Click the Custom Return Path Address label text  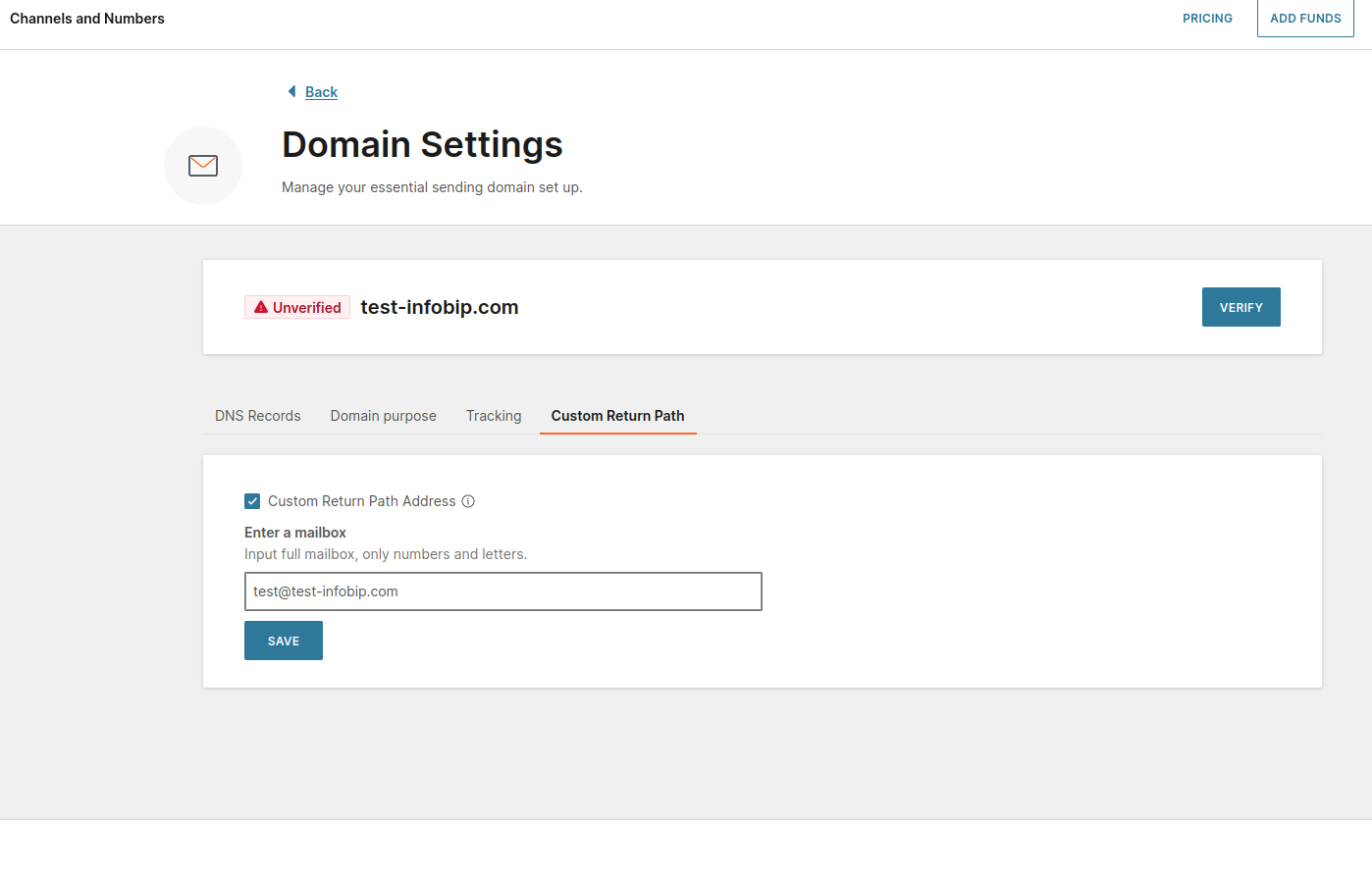361,501
